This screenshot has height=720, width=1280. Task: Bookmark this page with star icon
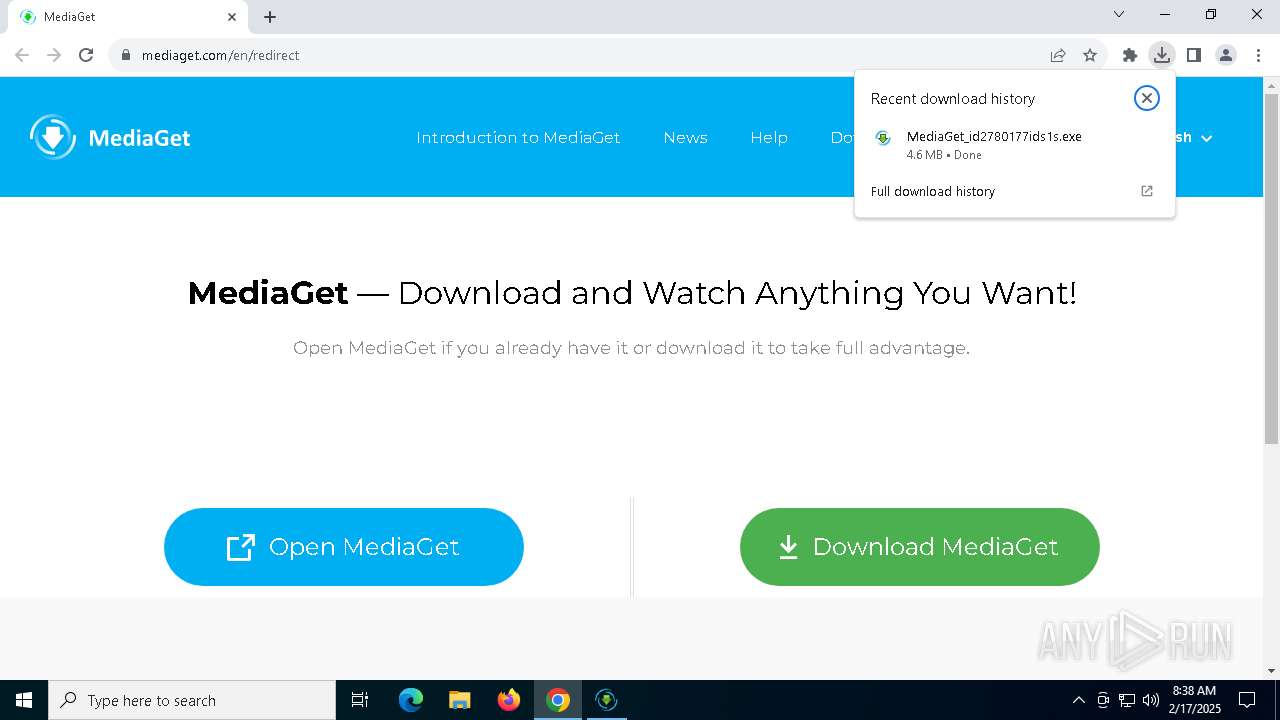click(1090, 55)
